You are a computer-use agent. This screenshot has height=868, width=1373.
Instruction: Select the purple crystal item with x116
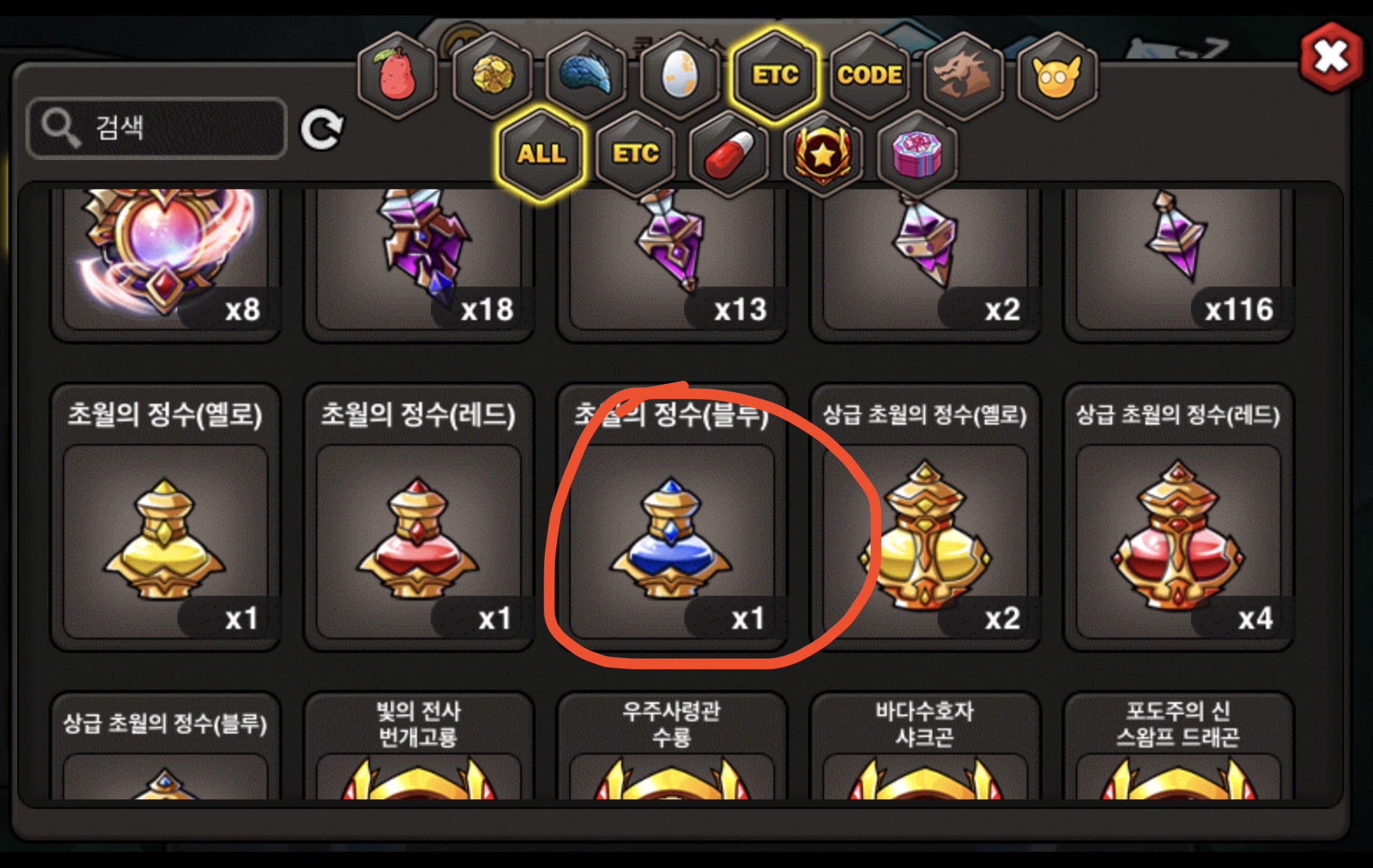(x=1178, y=263)
